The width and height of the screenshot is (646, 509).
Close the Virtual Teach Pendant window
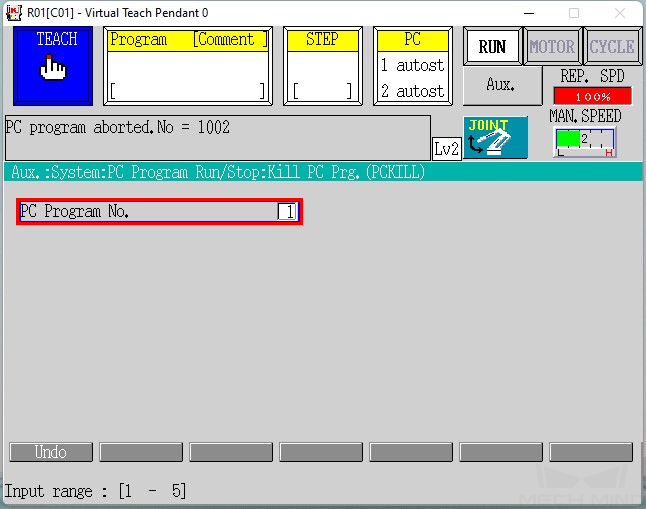pos(620,13)
